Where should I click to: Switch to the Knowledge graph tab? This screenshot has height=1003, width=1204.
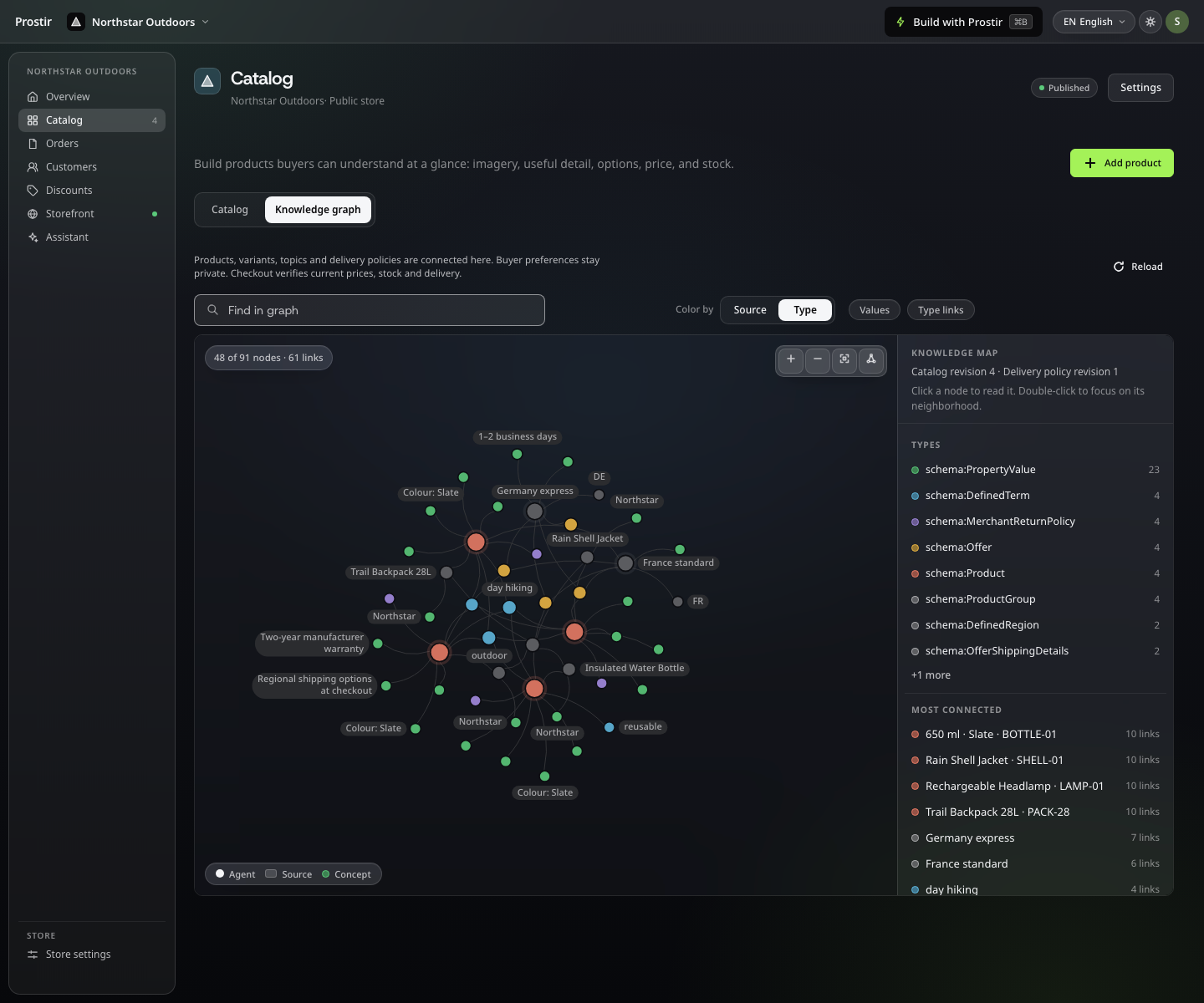pyautogui.click(x=318, y=210)
